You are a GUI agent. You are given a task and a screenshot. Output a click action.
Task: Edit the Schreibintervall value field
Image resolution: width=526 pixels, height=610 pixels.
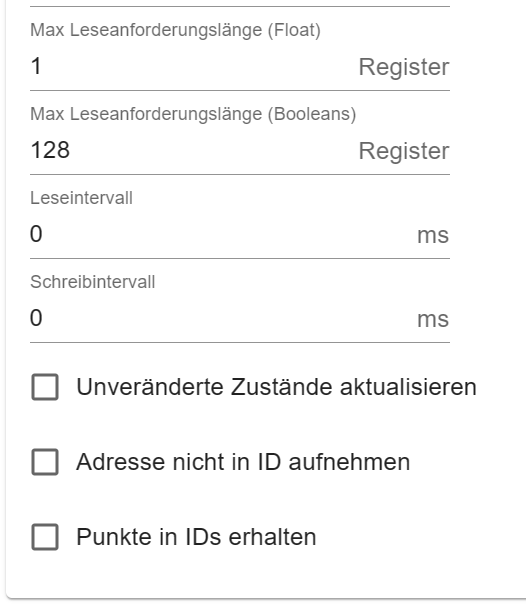(x=220, y=318)
